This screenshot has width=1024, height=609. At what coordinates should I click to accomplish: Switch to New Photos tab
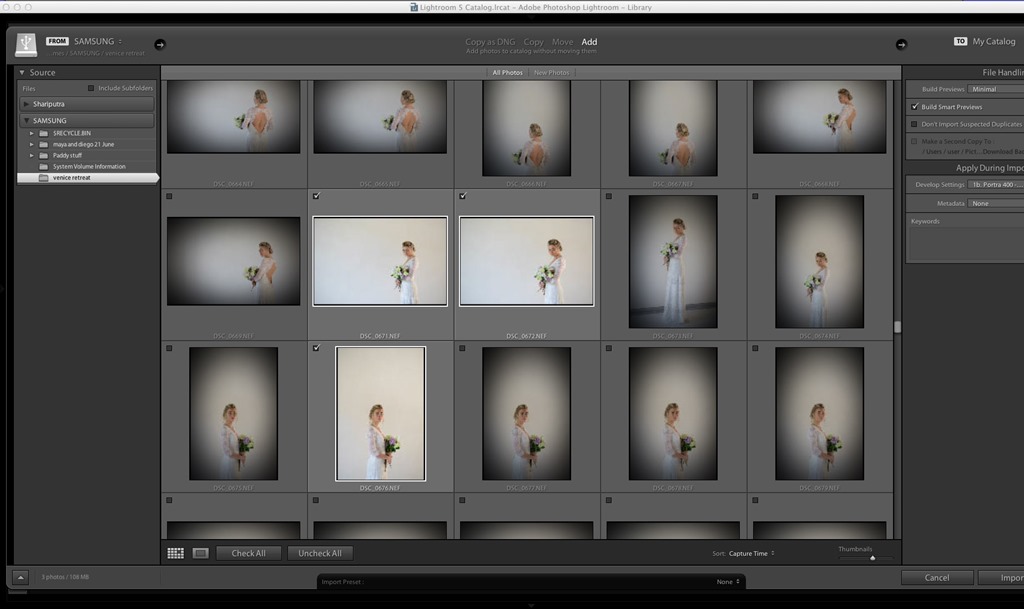(551, 73)
